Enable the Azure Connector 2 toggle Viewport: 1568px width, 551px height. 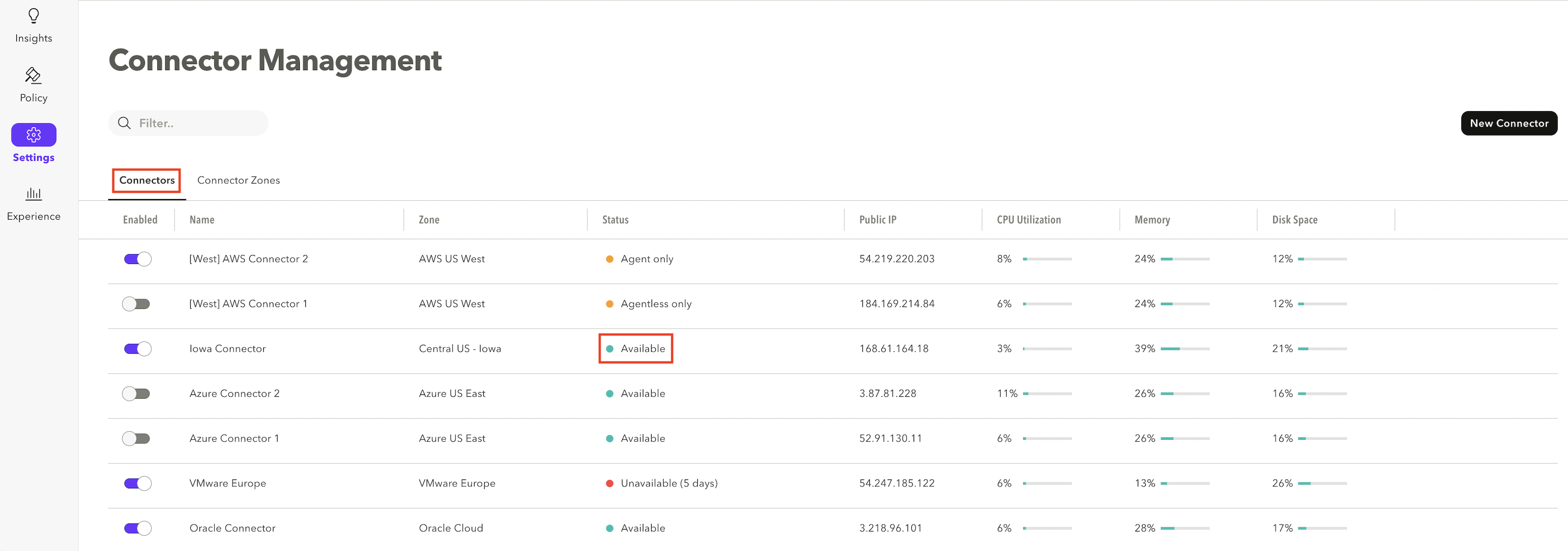(x=136, y=394)
